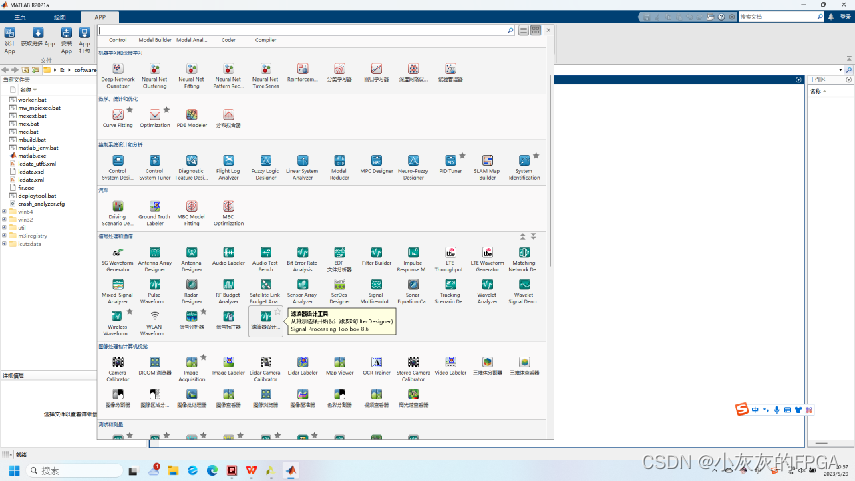Open the Video Labeler app
The height and width of the screenshot is (481, 855).
[450, 366]
